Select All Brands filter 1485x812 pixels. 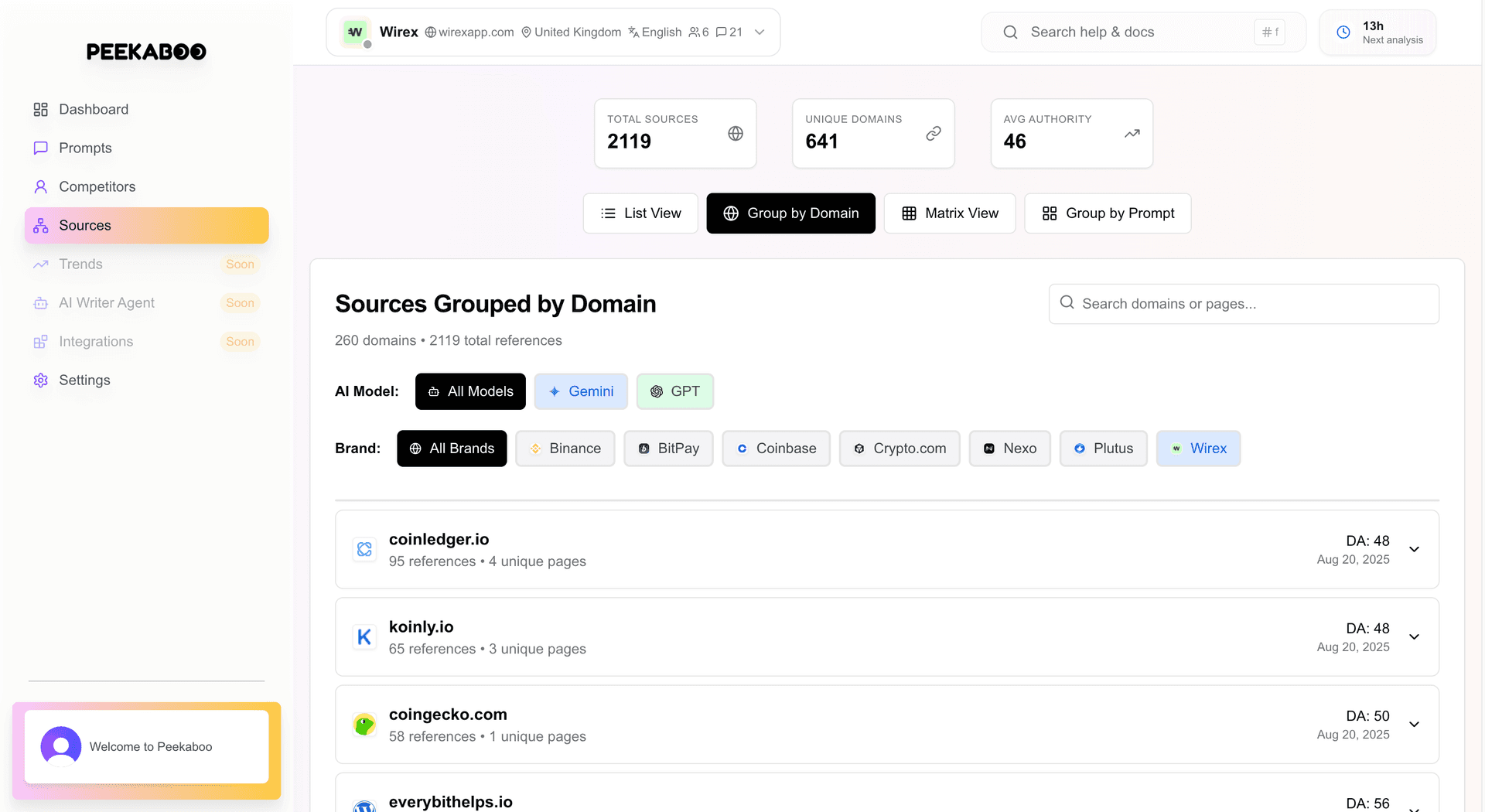pyautogui.click(x=452, y=449)
